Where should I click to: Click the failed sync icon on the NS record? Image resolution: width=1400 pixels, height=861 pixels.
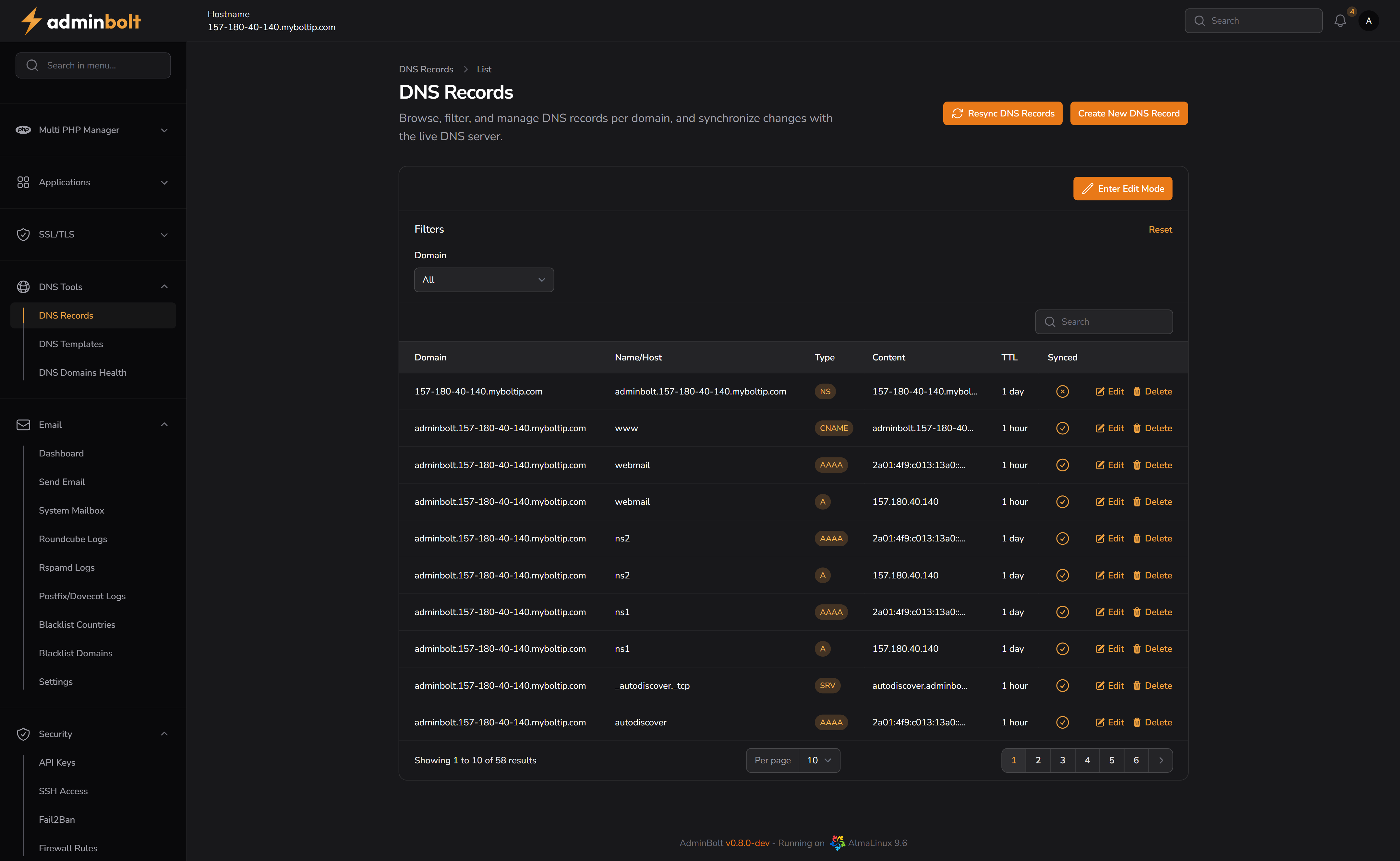1062,391
